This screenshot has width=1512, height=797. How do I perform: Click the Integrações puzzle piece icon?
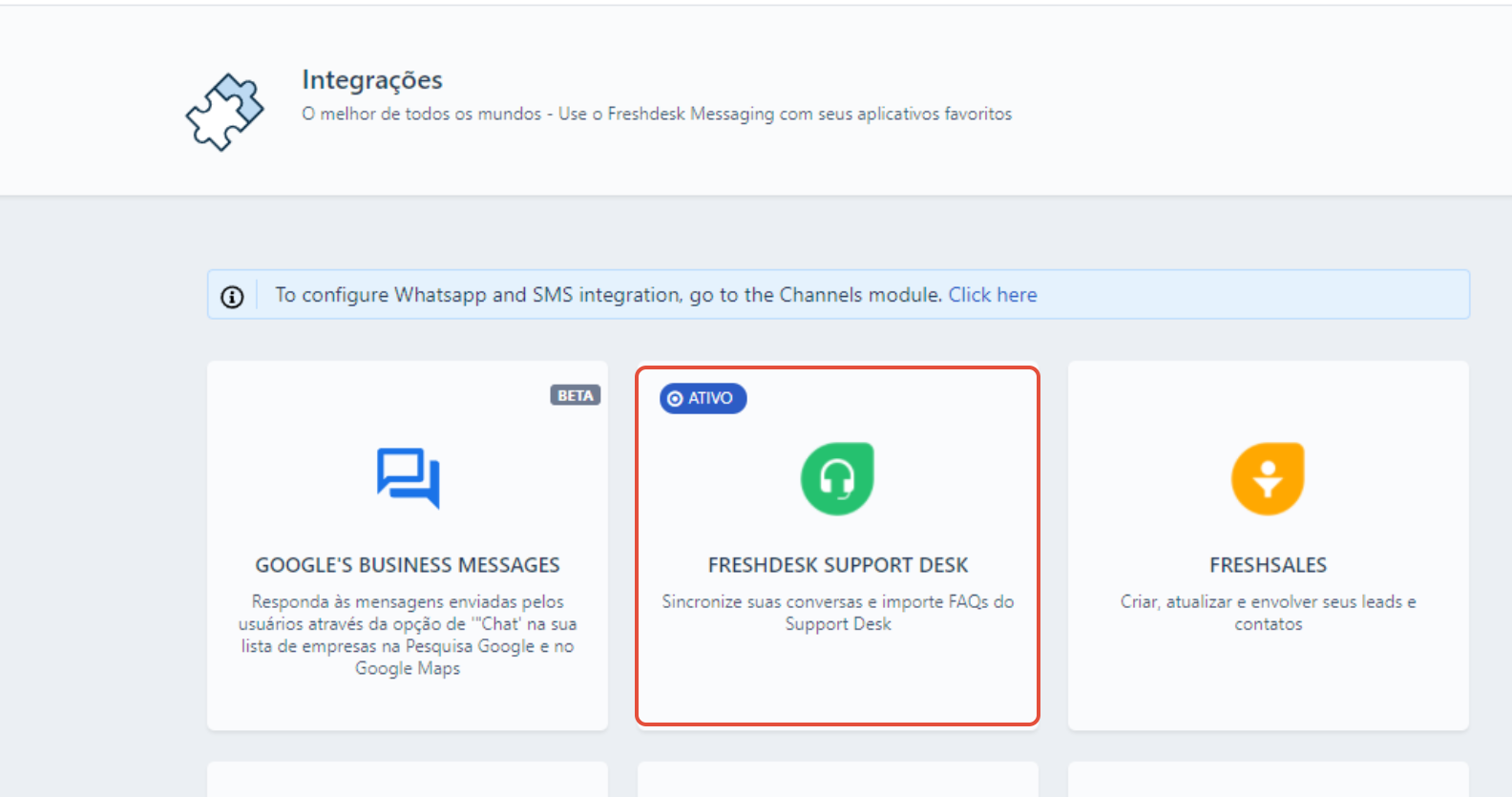[x=224, y=112]
